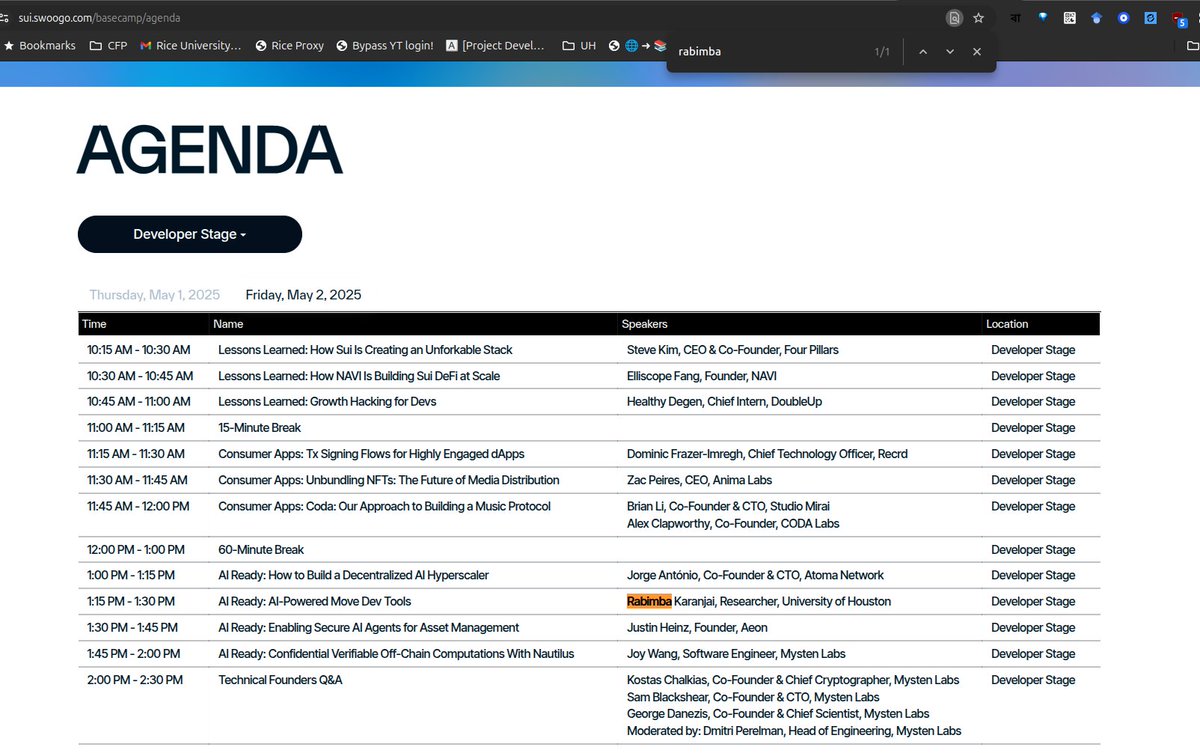Click the 1:15 PM - 1:30 PM time cell
This screenshot has height=753, width=1200.
(131, 601)
